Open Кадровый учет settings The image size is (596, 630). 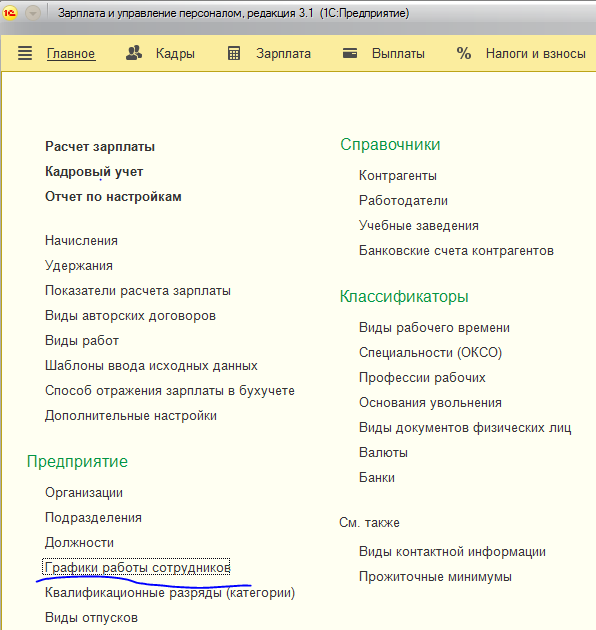(94, 172)
